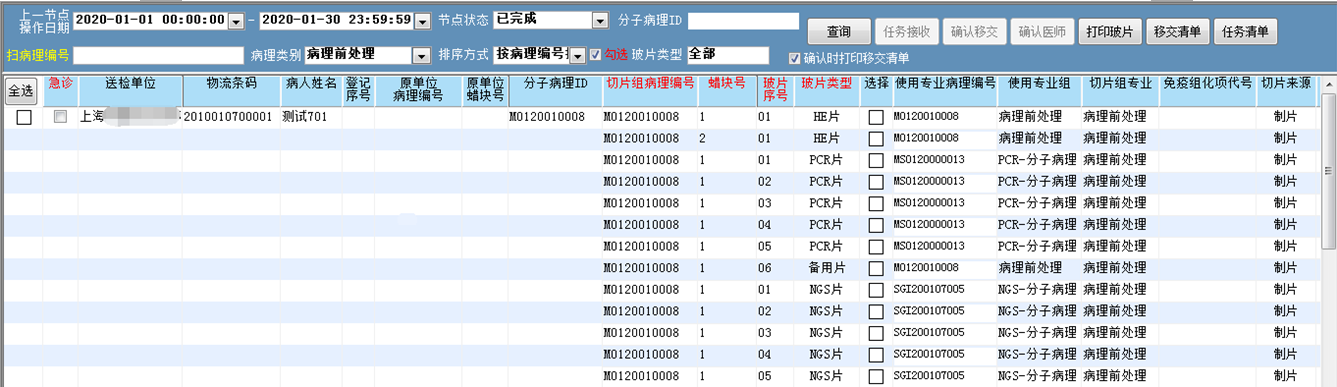
Task: Click the 玻片序号 column header
Action: pos(775,90)
